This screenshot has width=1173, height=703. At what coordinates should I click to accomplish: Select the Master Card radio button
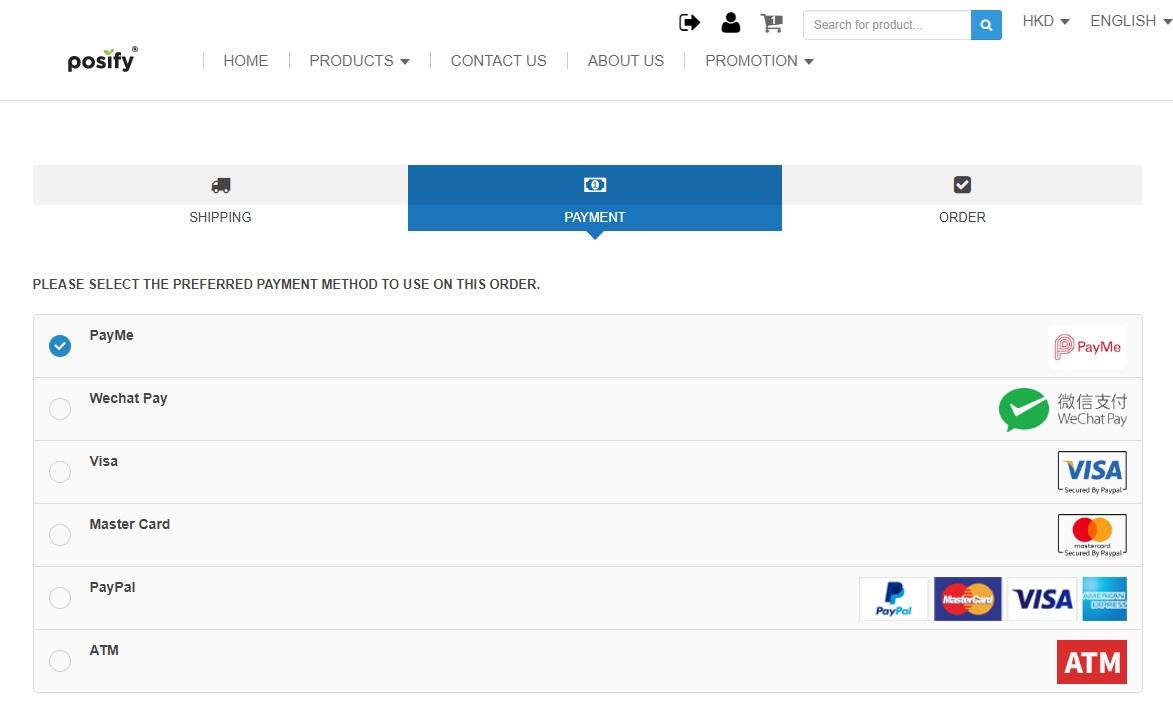point(60,535)
